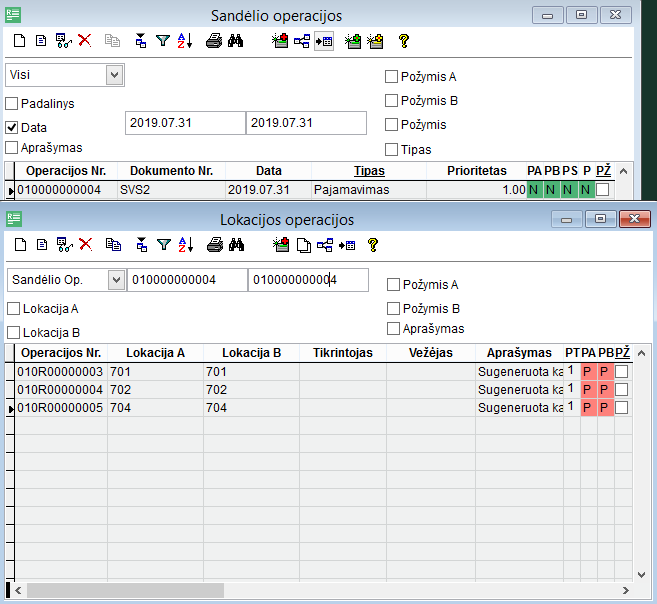Click the yellow help question mark in Lokacijos operacijos
Image resolution: width=657 pixels, height=604 pixels.
(x=372, y=244)
